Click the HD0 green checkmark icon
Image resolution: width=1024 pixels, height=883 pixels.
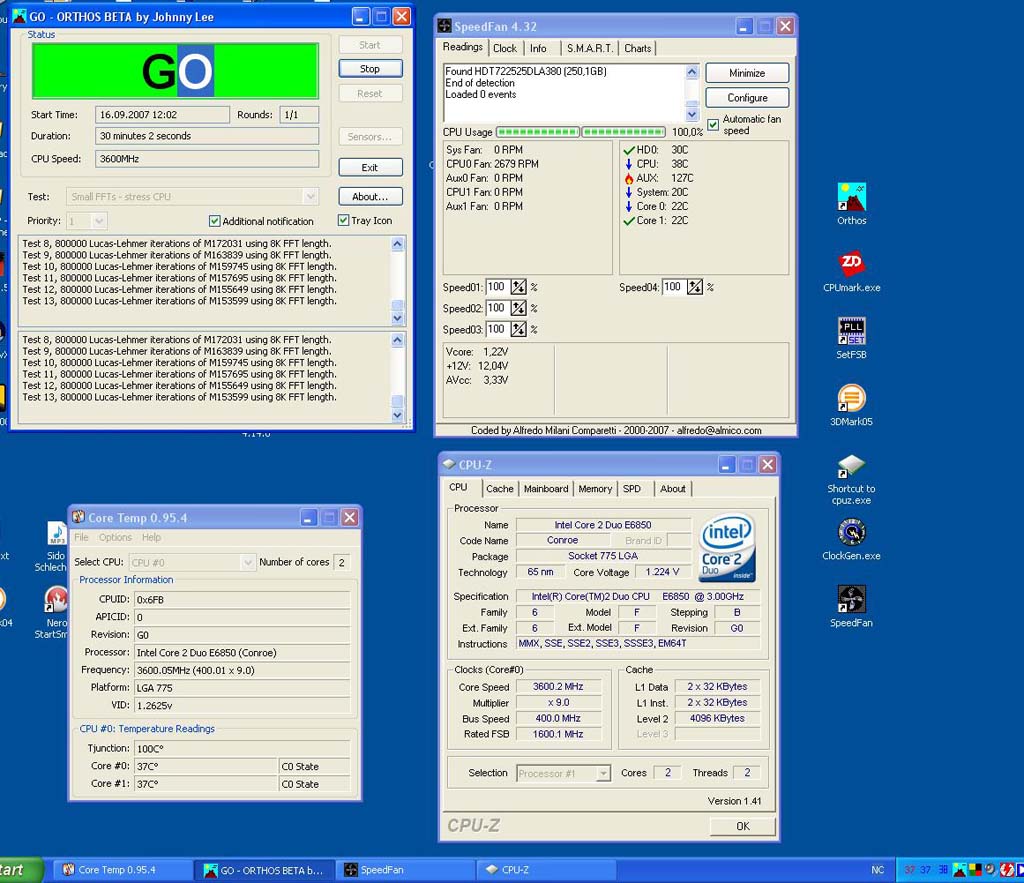point(629,150)
